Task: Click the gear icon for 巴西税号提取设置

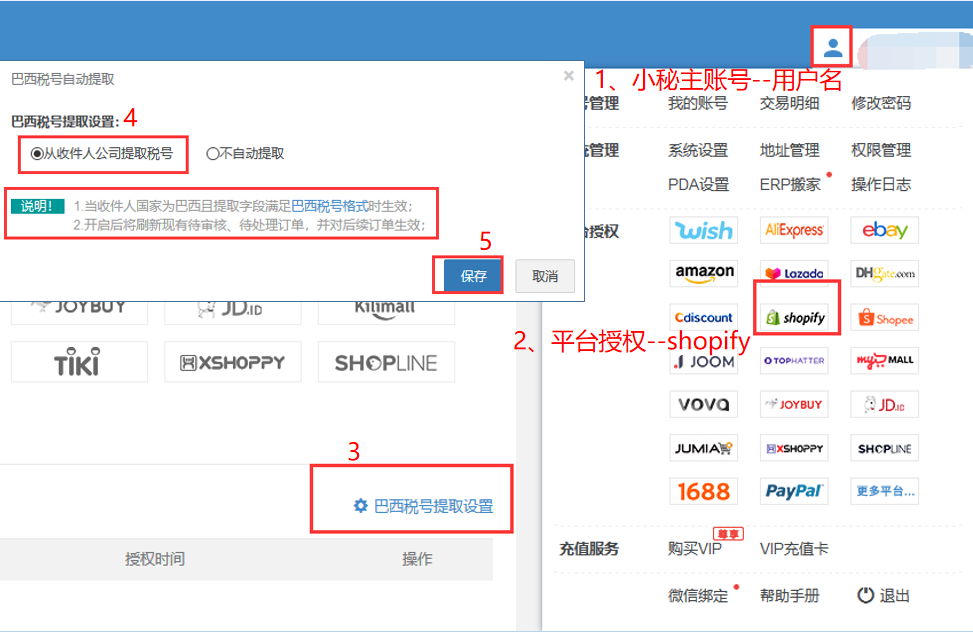Action: coord(361,505)
